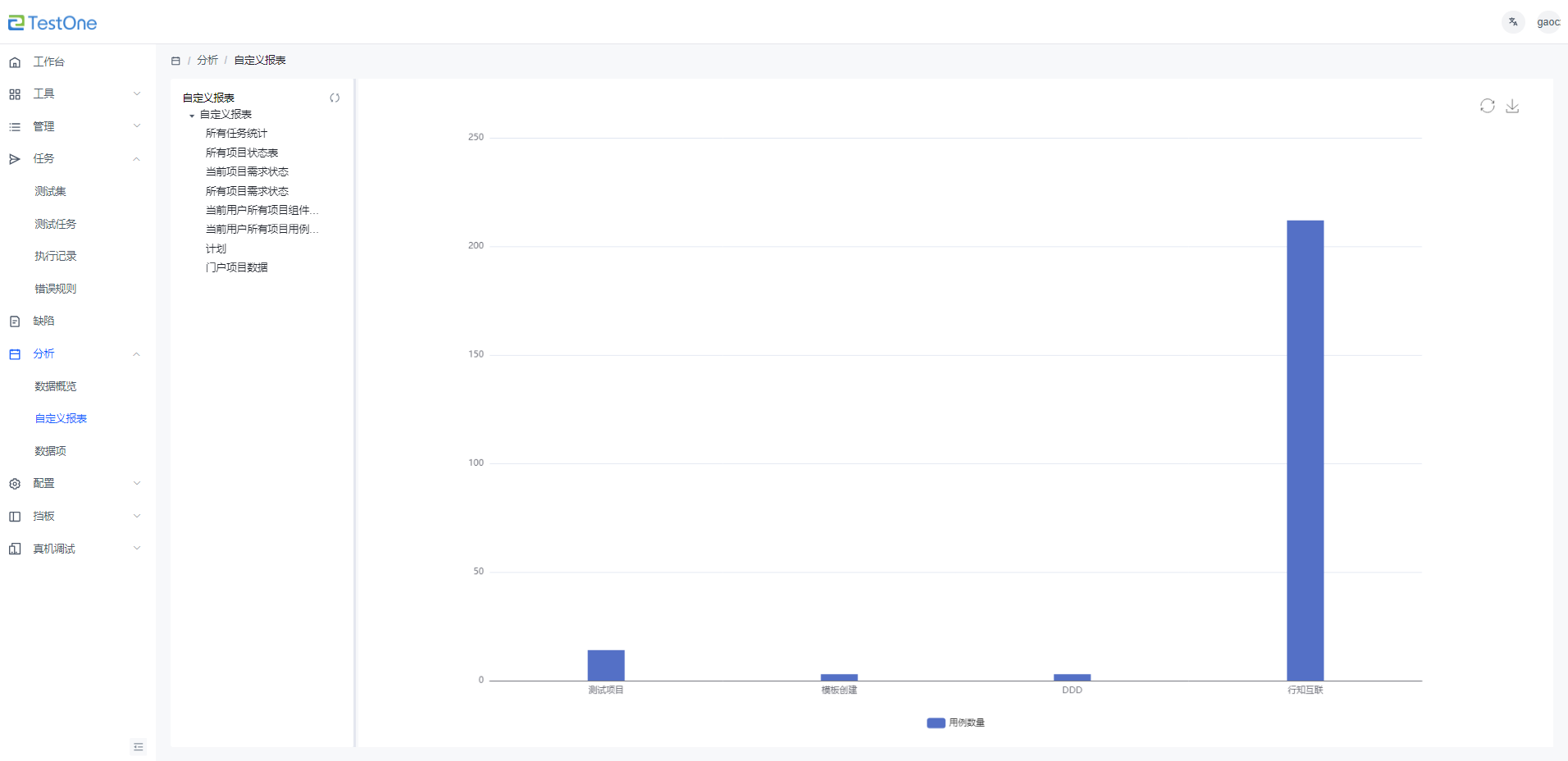
Task: Open 工作台 from sidebar
Action: coord(48,62)
